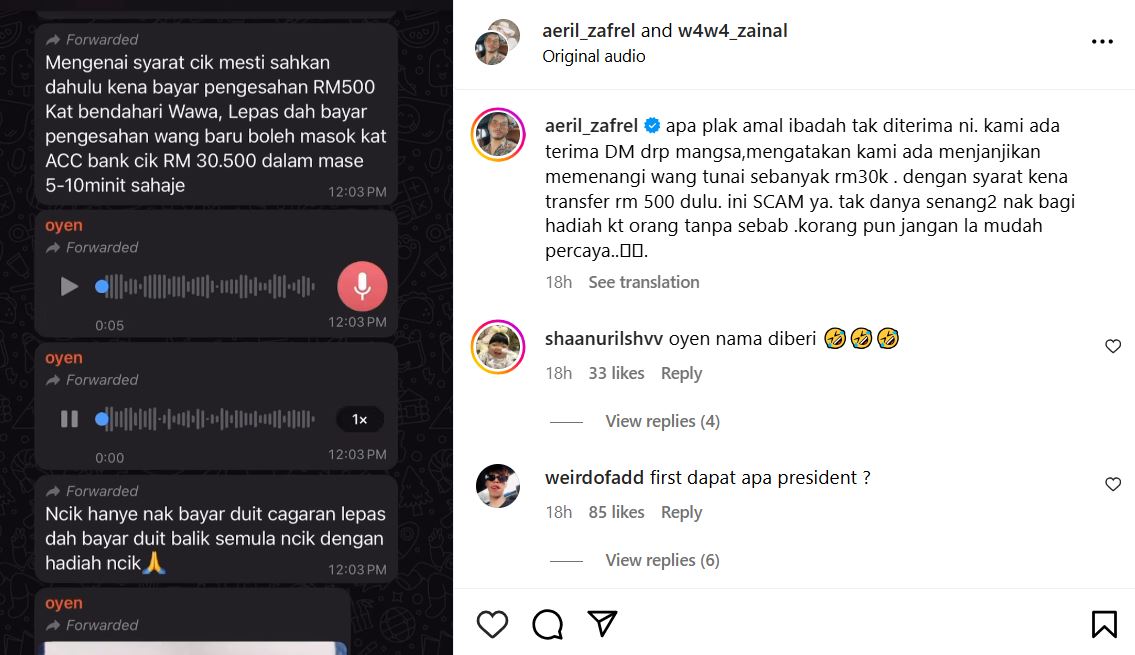
Task: Open the three-dot more options menu
Action: click(1102, 42)
